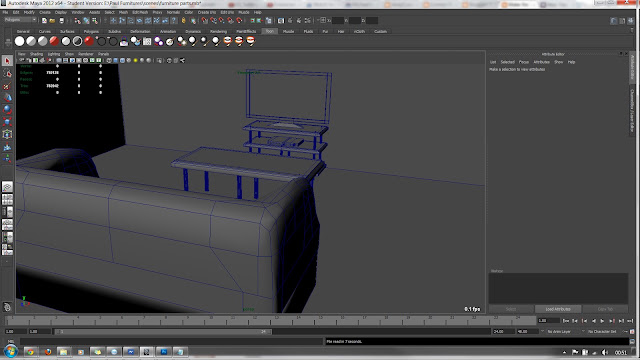Click the four-view layout icon
Viewport: 640px width, 360px height.
click(7, 200)
